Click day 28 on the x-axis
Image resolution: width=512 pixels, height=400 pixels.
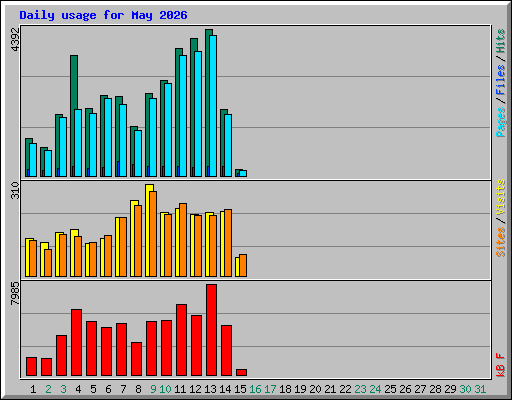(435, 389)
